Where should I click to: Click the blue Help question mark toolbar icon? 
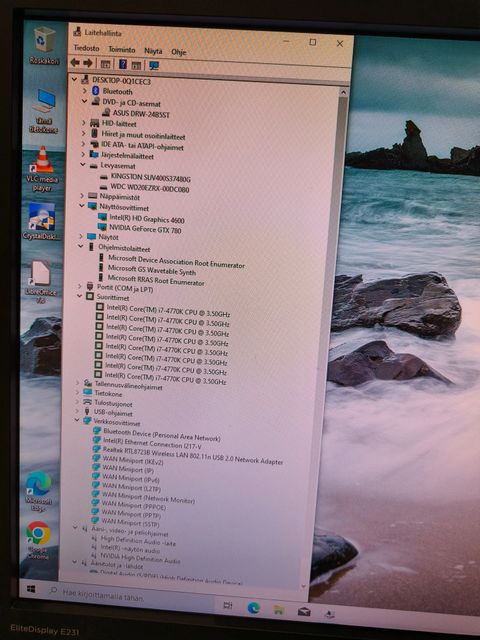122,64
